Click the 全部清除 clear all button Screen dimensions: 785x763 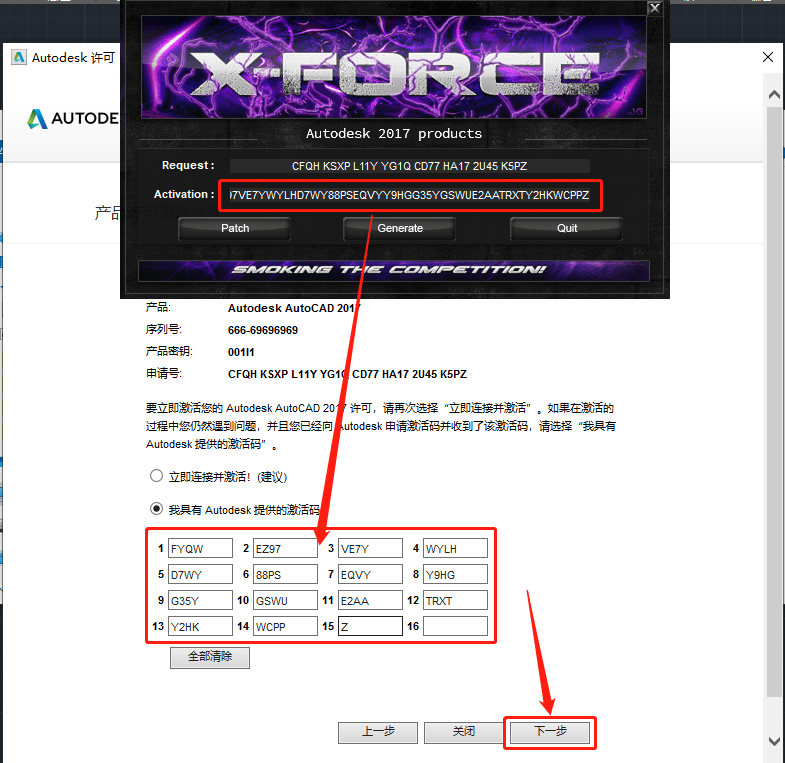[x=210, y=657]
